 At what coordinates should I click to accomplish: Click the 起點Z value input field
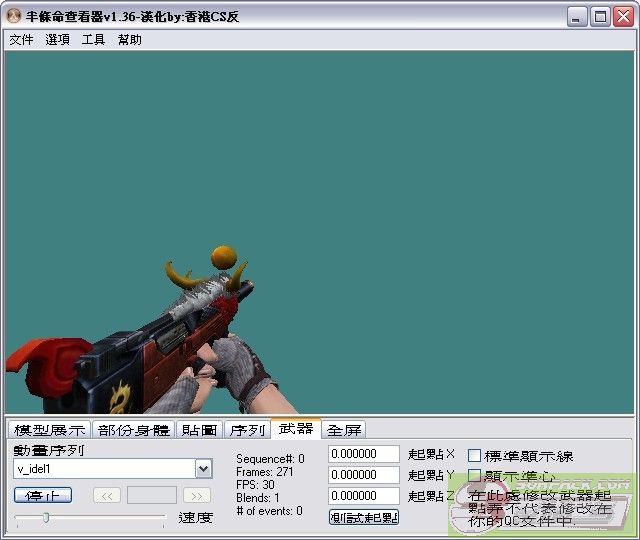click(x=364, y=496)
